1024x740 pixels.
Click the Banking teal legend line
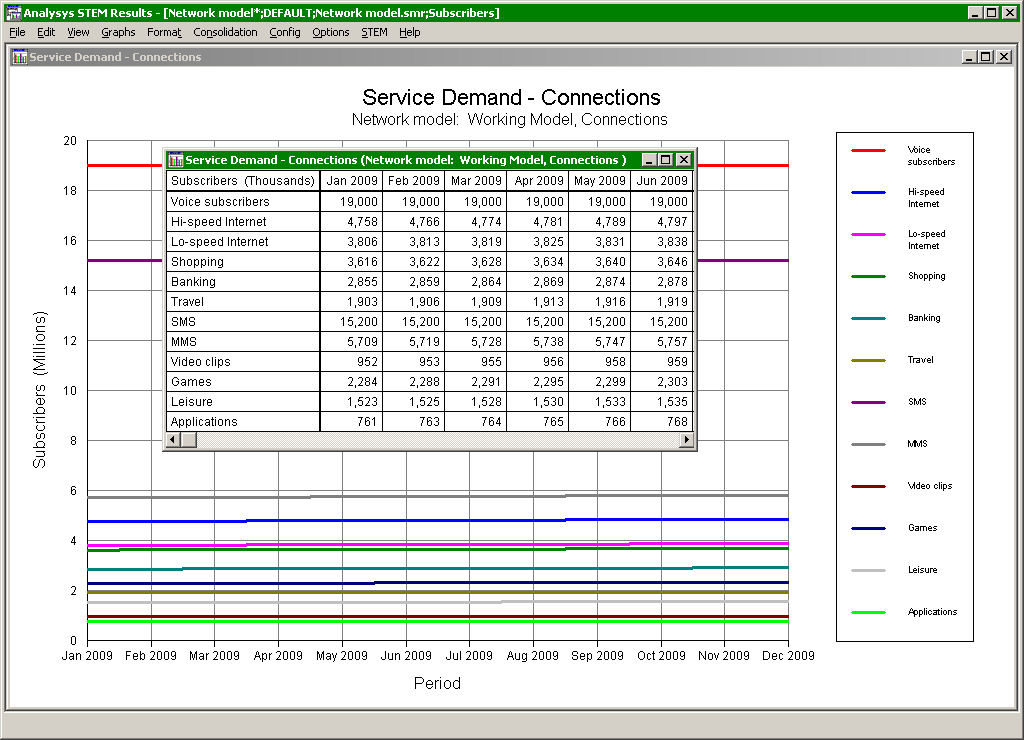[x=868, y=319]
